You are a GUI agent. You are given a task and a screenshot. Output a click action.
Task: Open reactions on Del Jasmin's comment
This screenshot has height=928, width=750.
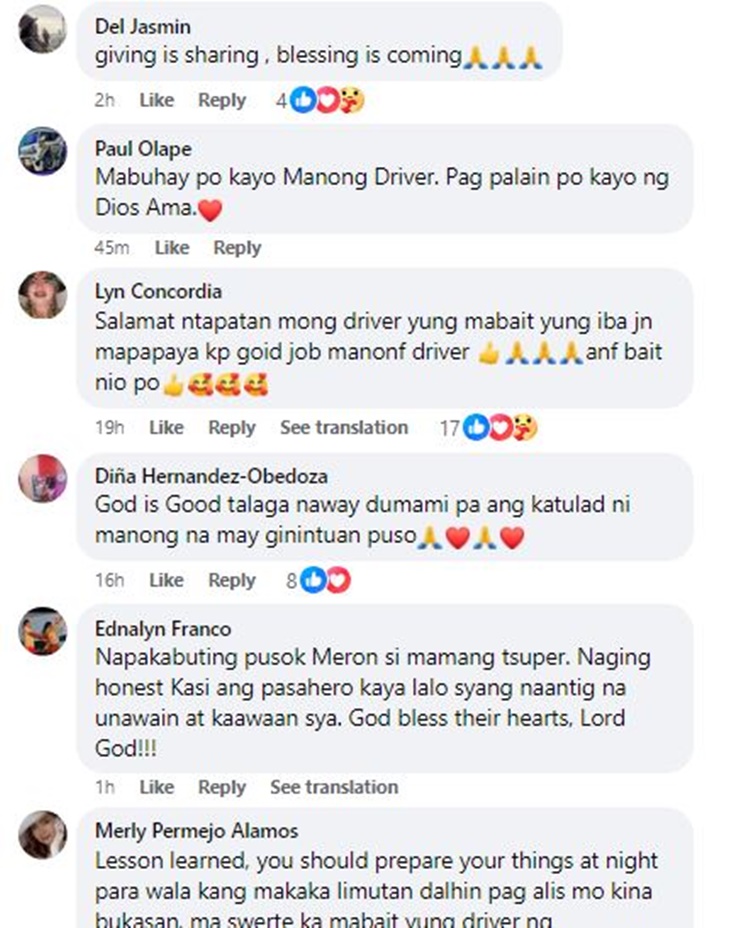[x=320, y=100]
